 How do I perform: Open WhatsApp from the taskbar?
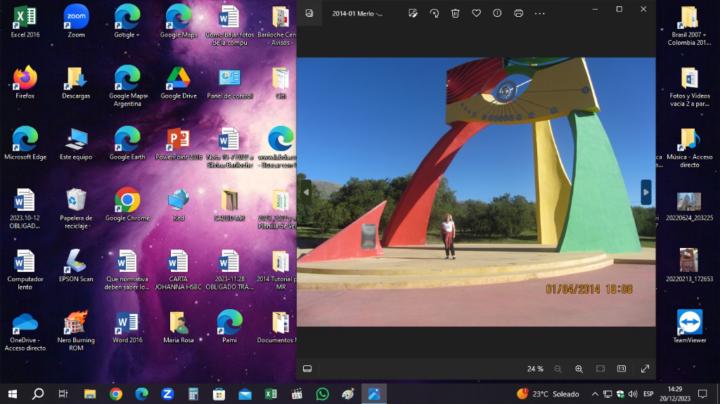[322, 394]
